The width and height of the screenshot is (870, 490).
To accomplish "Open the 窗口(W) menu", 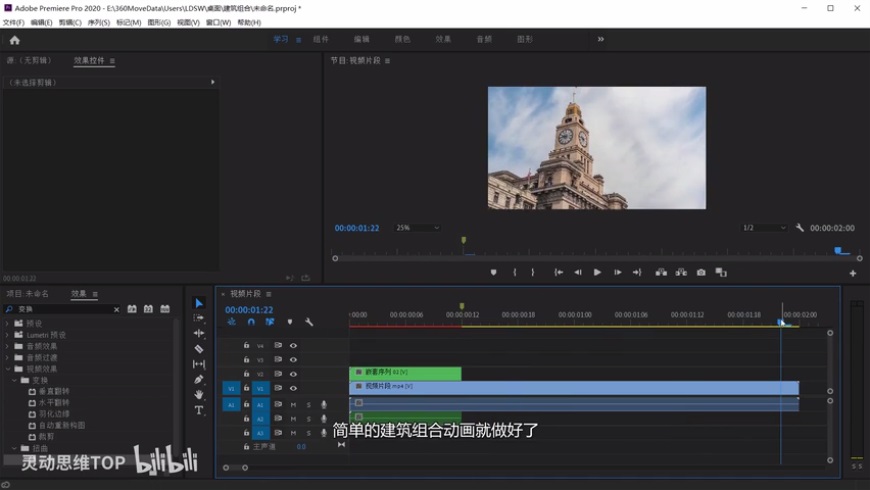I will click(x=218, y=22).
